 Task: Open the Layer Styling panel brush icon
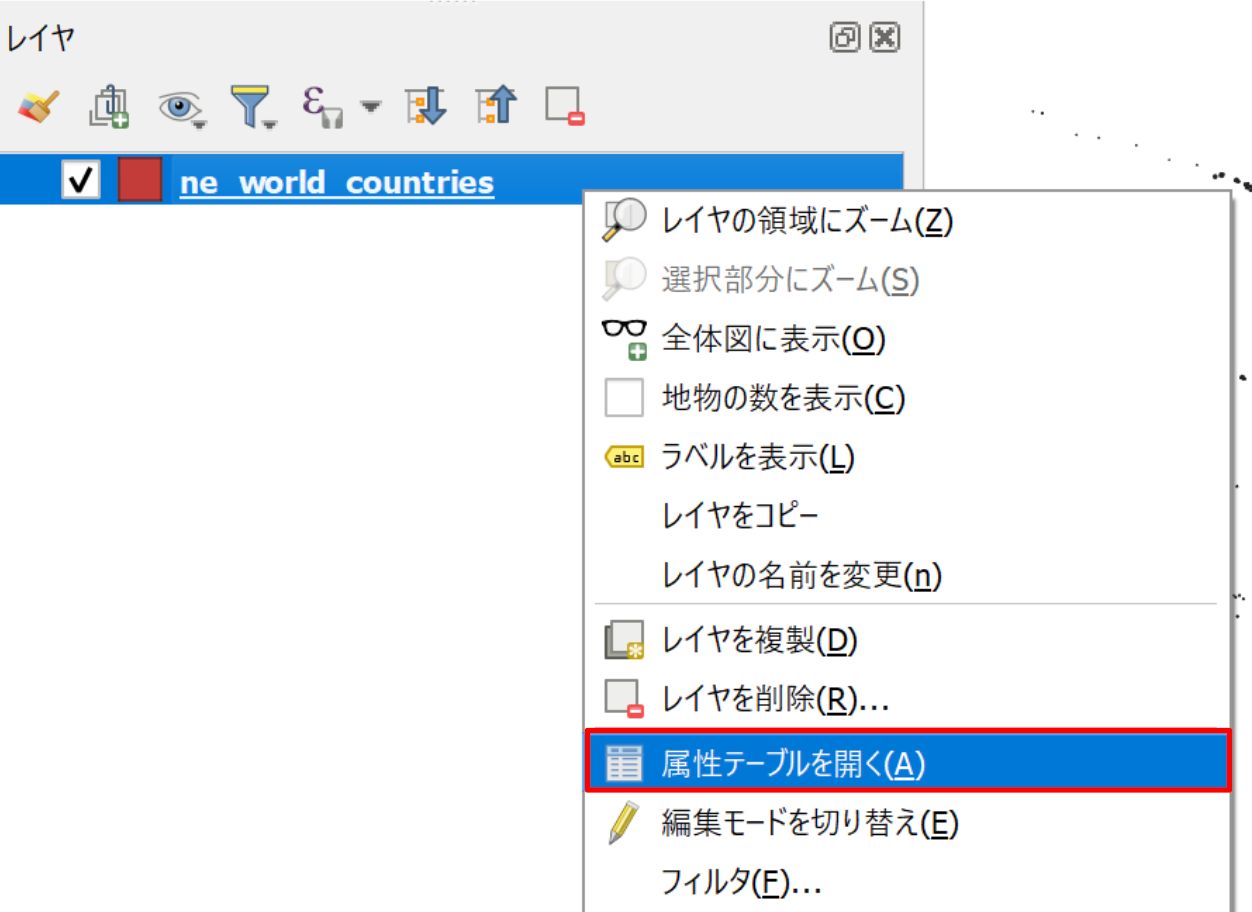[x=39, y=106]
